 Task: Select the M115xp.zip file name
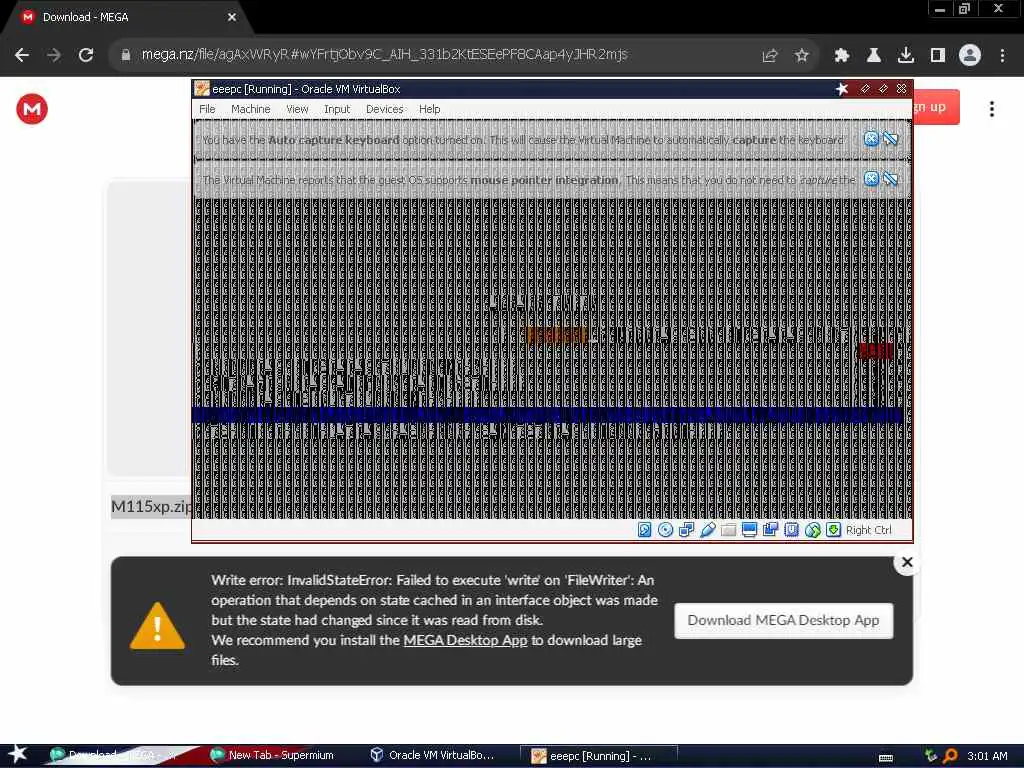tap(152, 506)
